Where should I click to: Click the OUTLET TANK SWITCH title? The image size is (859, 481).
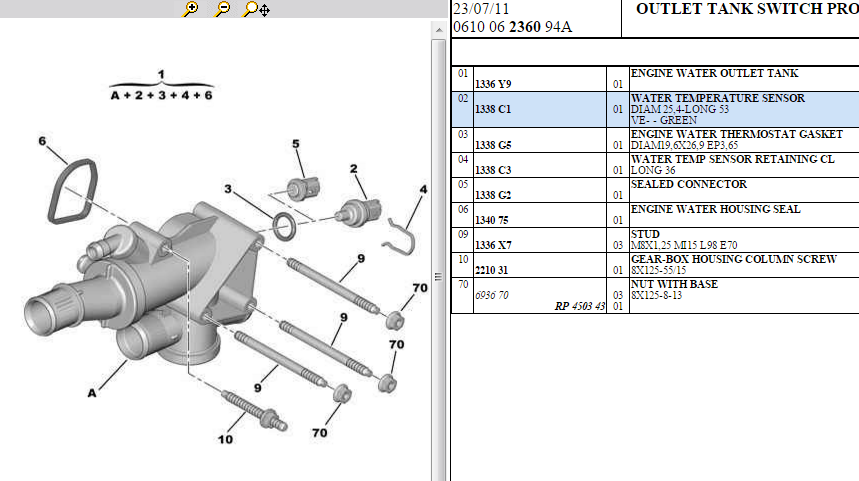(x=747, y=9)
